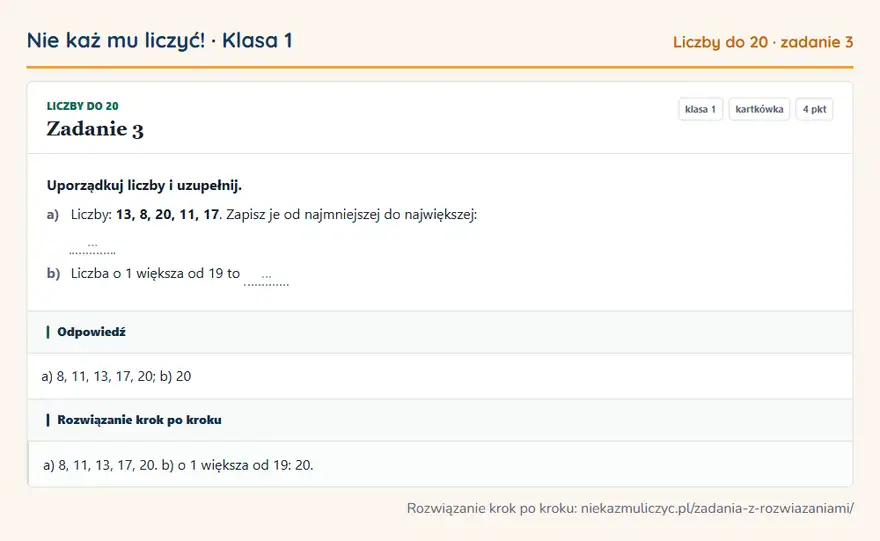Click the 'Odpowiedź' section header
The height and width of the screenshot is (541, 880).
pyautogui.click(x=440, y=332)
